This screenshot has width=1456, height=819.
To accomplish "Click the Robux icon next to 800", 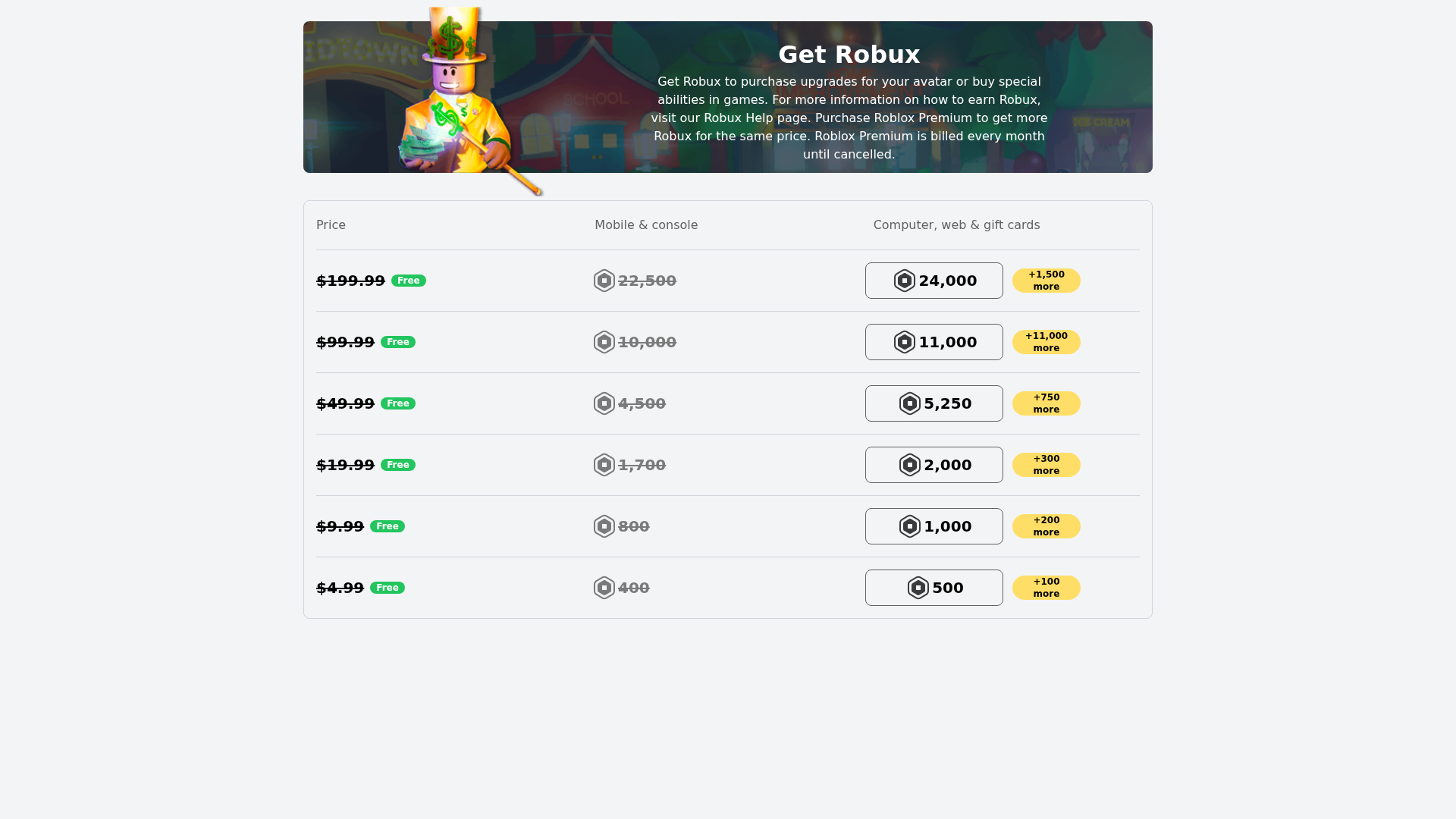I will click(604, 526).
